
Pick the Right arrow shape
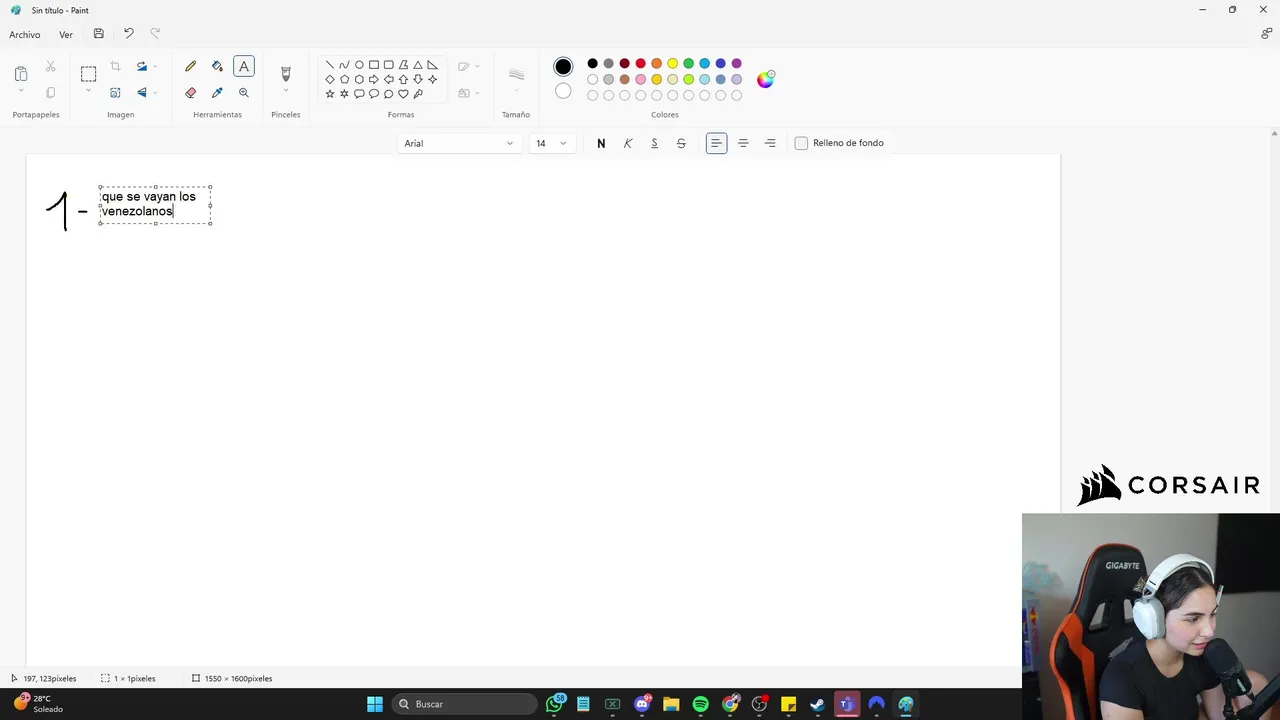[x=374, y=79]
